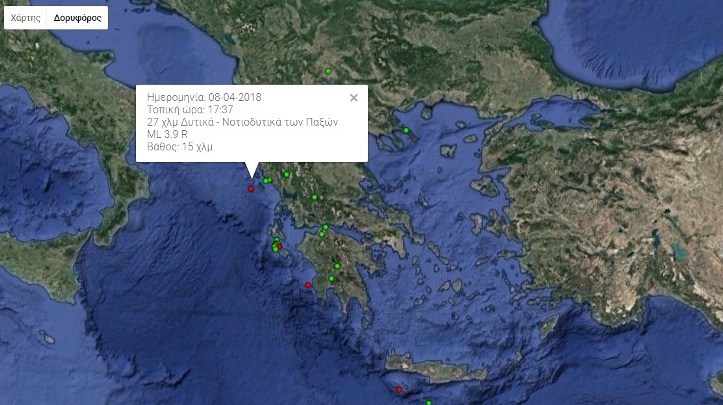
Task: Open the green marker at bottom edge below Crete
Action: click(429, 403)
